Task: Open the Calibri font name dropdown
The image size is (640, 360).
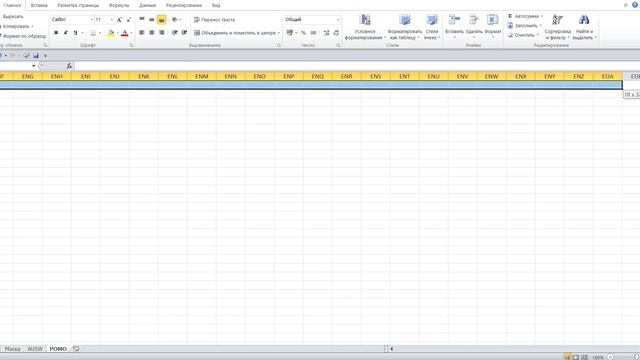Action: click(91, 20)
